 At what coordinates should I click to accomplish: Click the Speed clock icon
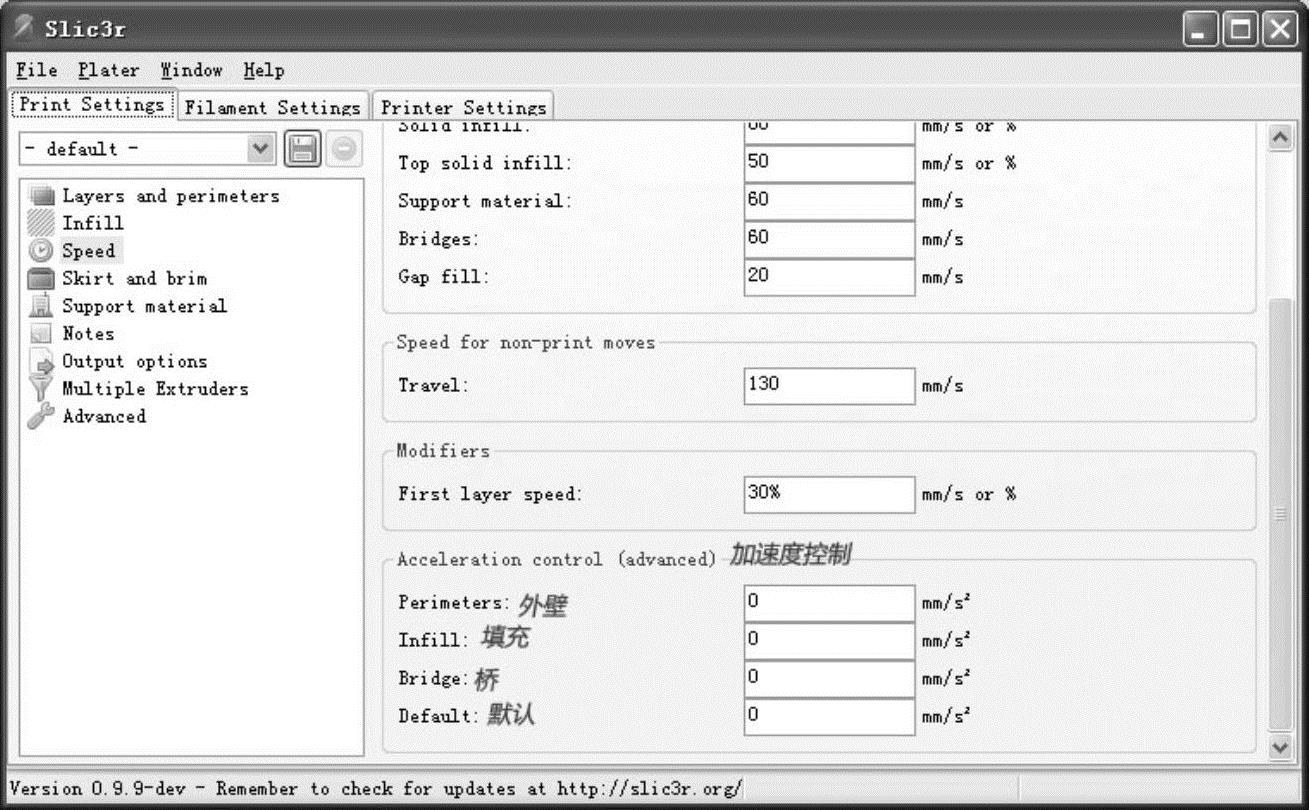(x=41, y=251)
